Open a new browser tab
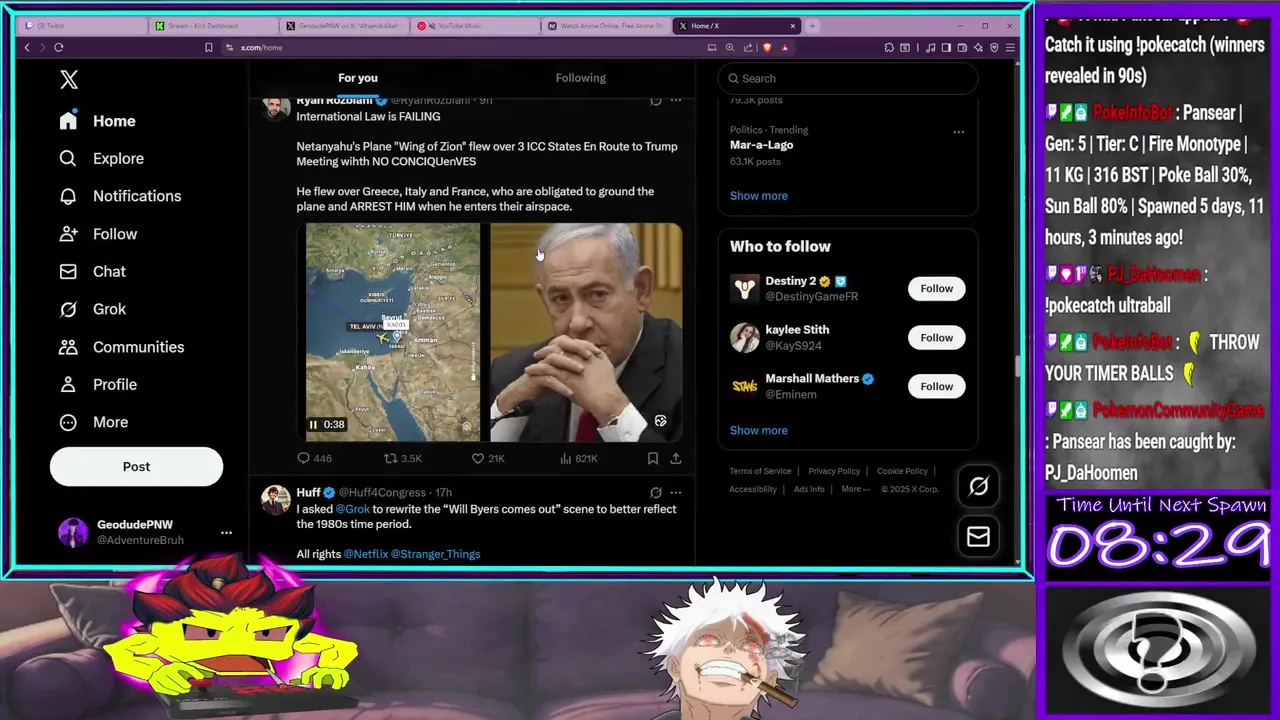1280x720 pixels. click(x=812, y=26)
